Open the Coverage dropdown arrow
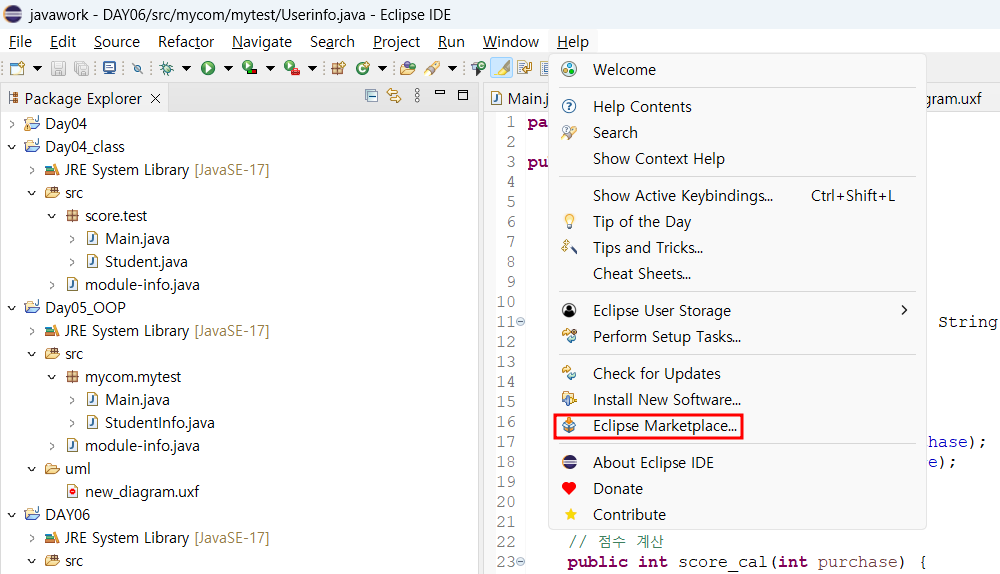Viewport: 1000px width, 574px height. click(270, 68)
